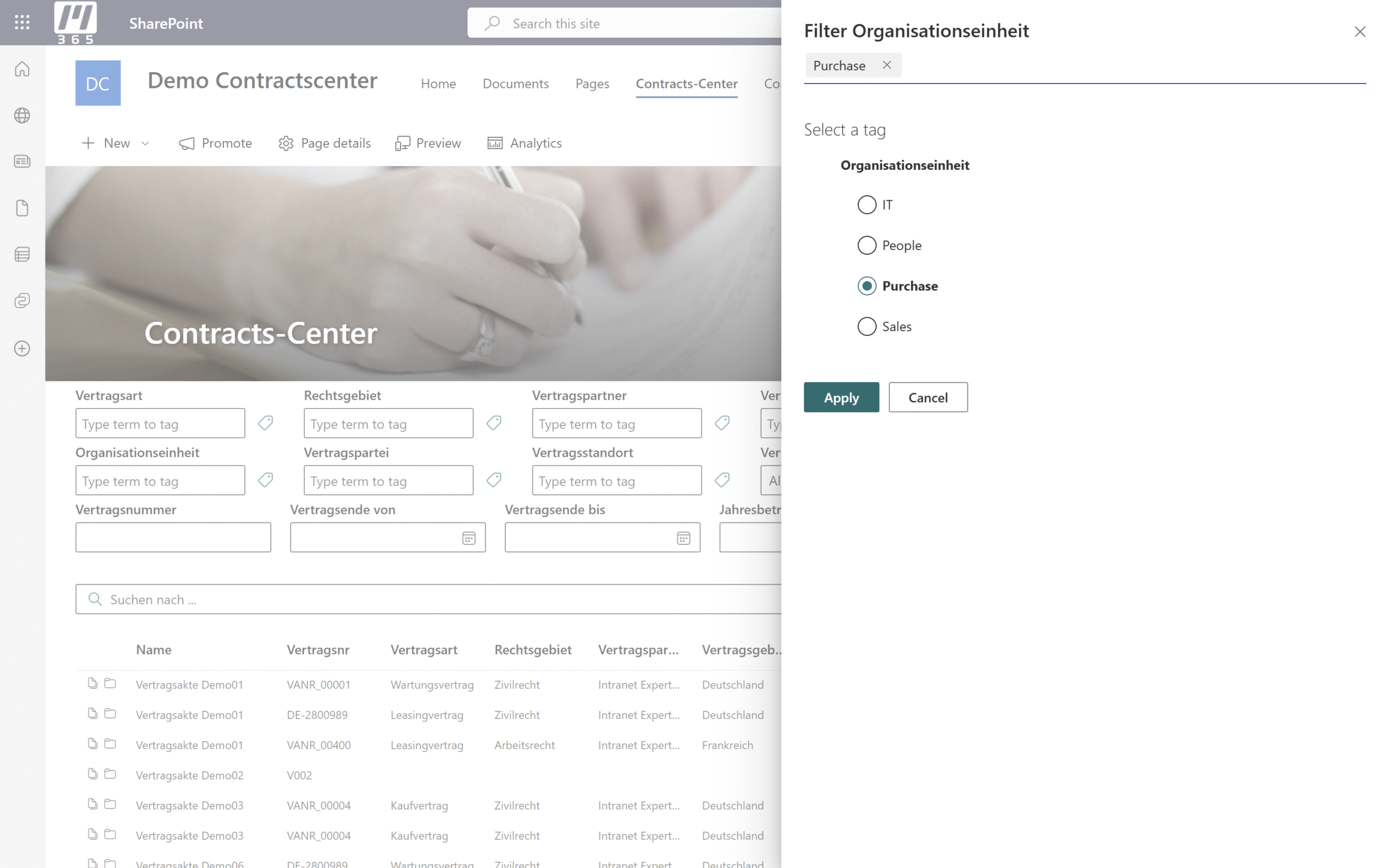Select the People radio option
This screenshot has width=1389, height=868.
pyautogui.click(x=866, y=245)
